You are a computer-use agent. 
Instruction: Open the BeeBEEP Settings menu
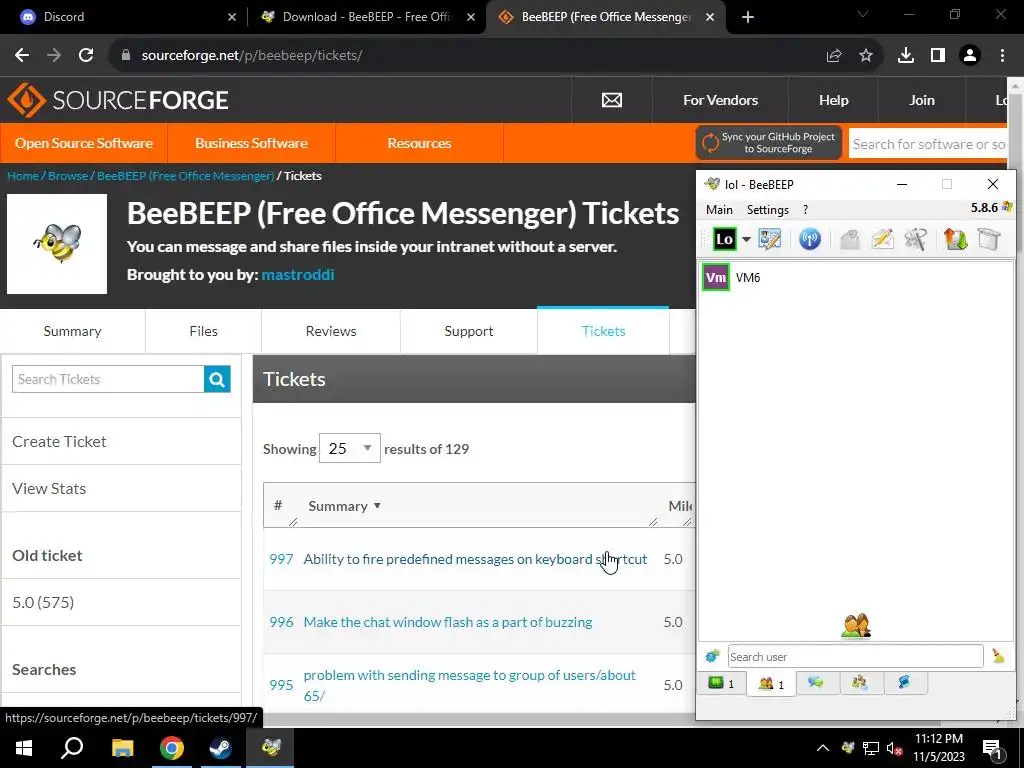click(x=767, y=210)
